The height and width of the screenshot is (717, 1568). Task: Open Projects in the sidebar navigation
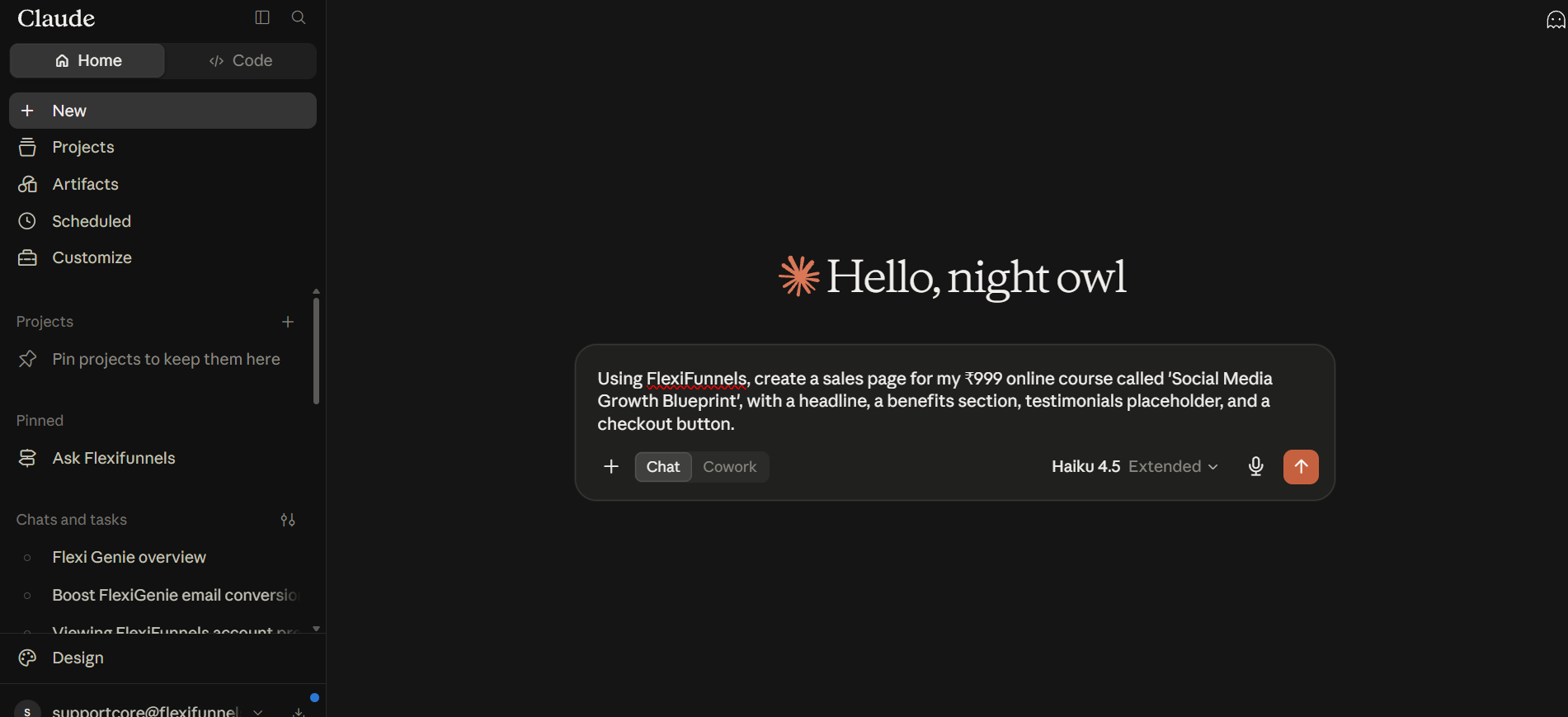pos(162,147)
